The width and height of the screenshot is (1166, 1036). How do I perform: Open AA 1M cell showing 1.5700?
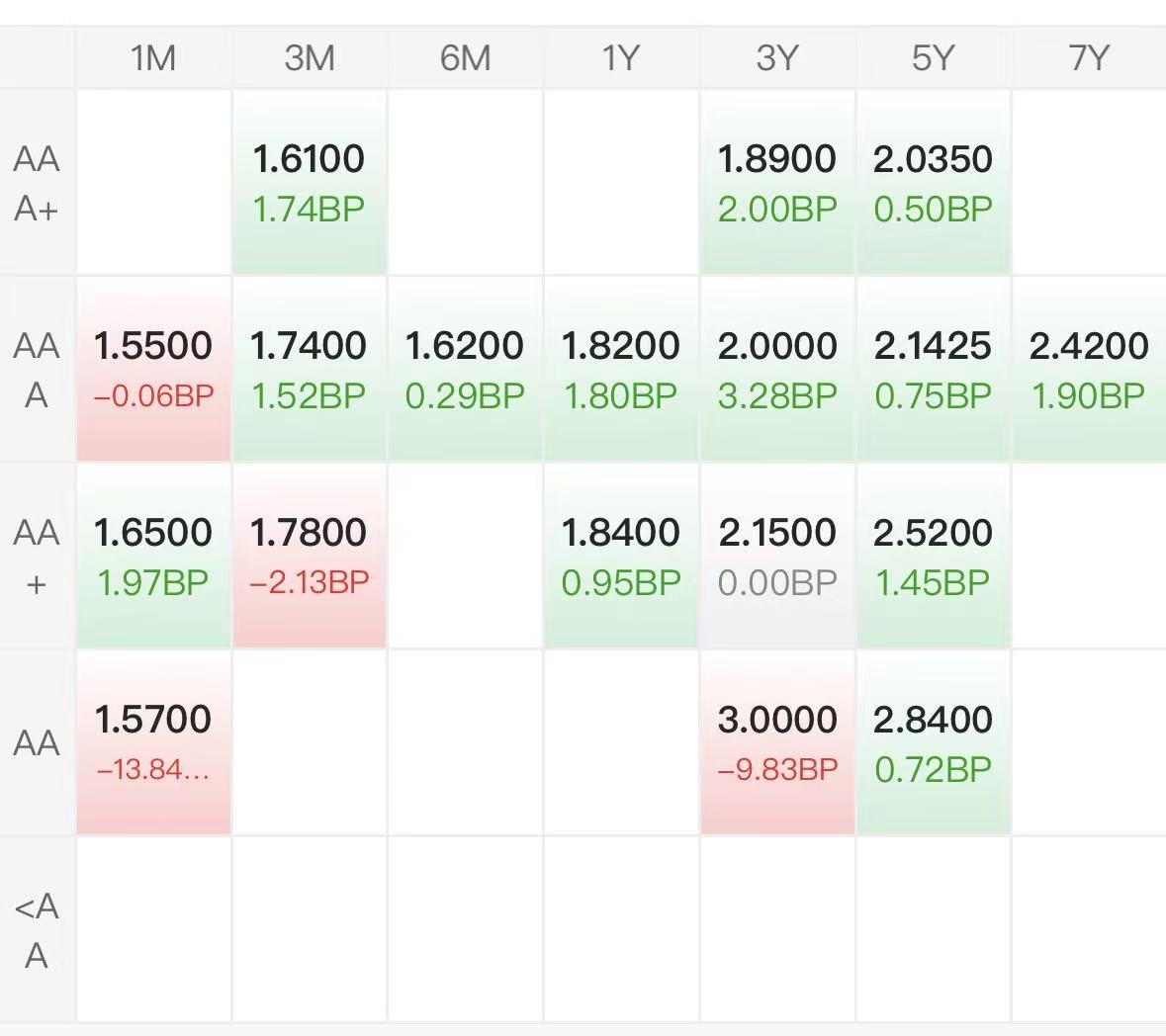pos(153,742)
